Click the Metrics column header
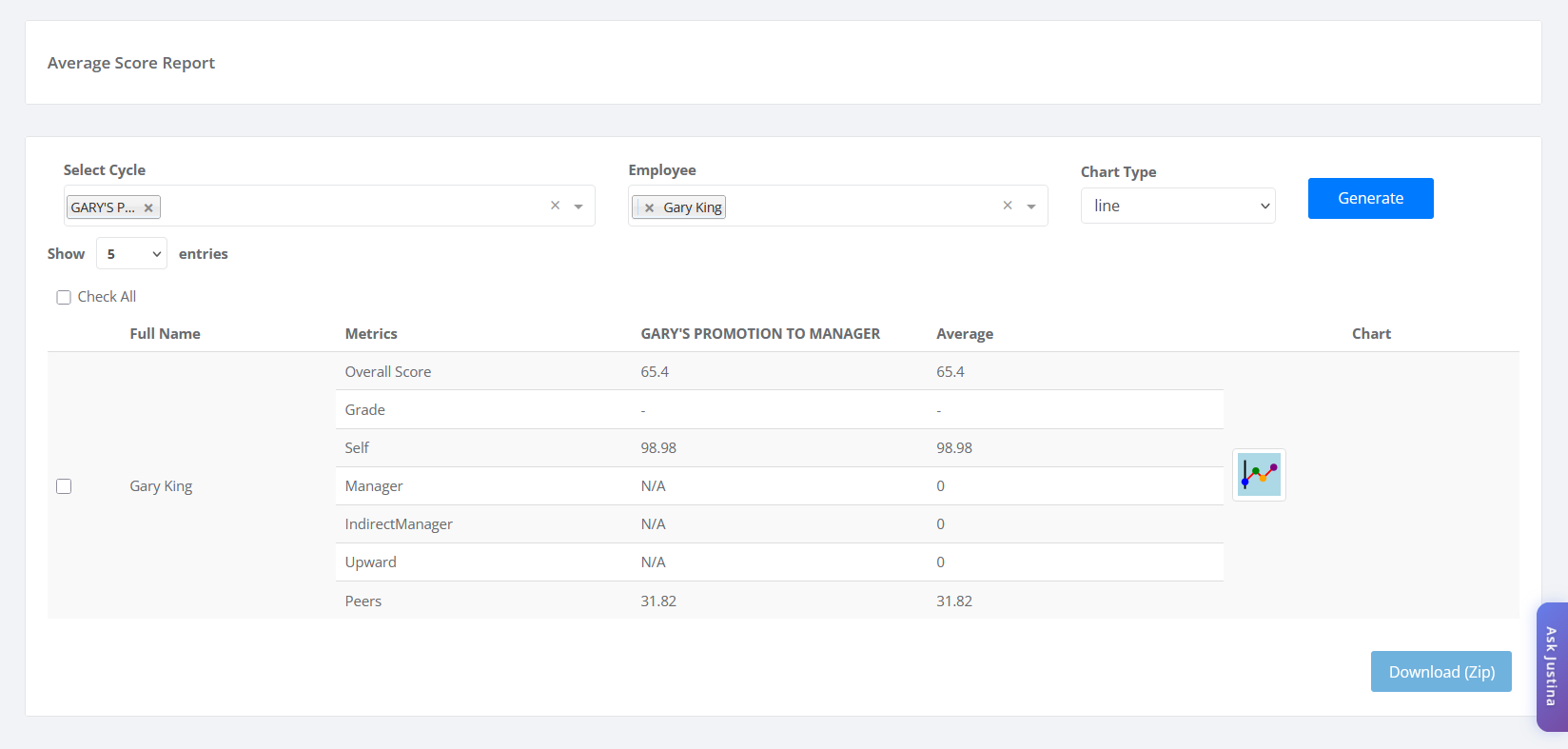Screen dimensions: 1568x749 pos(371,334)
